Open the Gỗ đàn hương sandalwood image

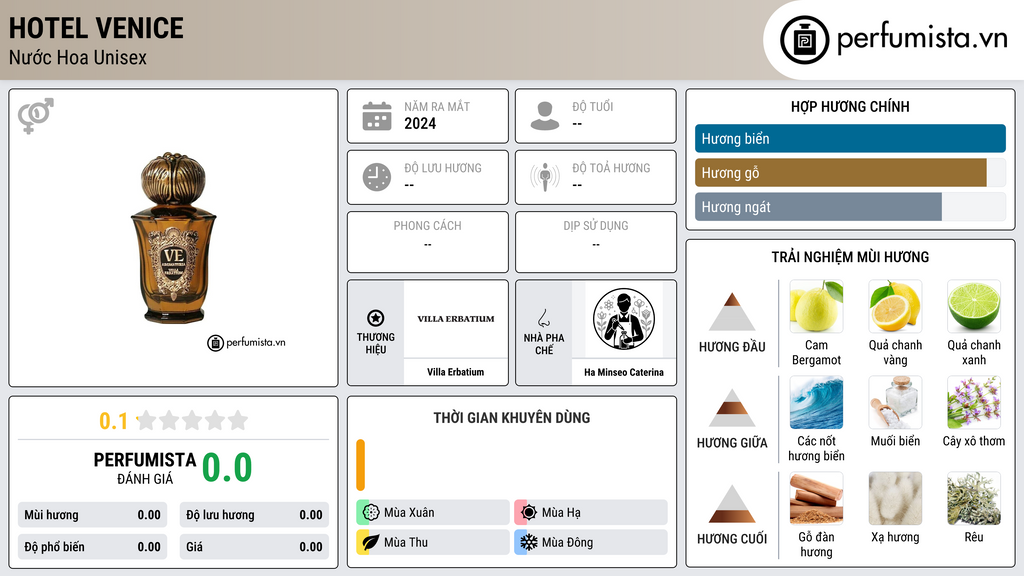(816, 498)
